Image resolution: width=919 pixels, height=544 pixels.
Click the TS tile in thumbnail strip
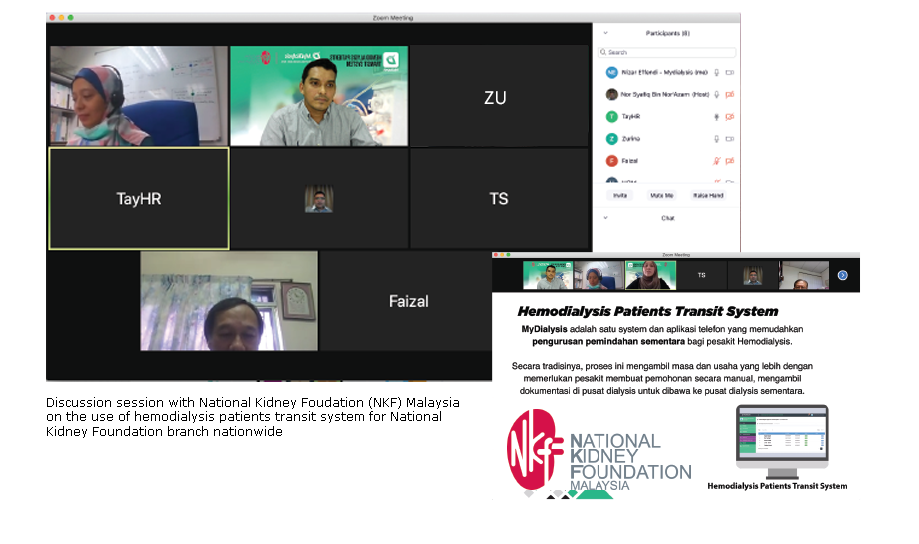pyautogui.click(x=701, y=275)
